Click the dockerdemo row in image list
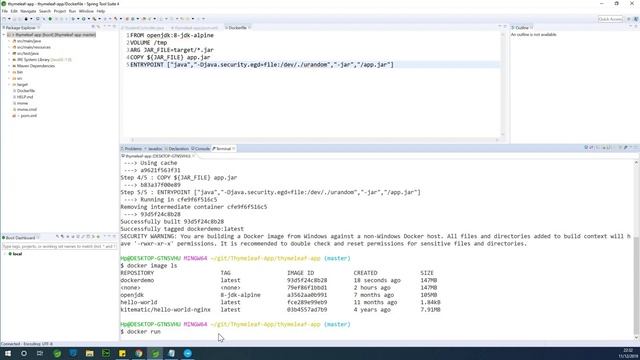This screenshot has height=360, width=640. pos(279,280)
